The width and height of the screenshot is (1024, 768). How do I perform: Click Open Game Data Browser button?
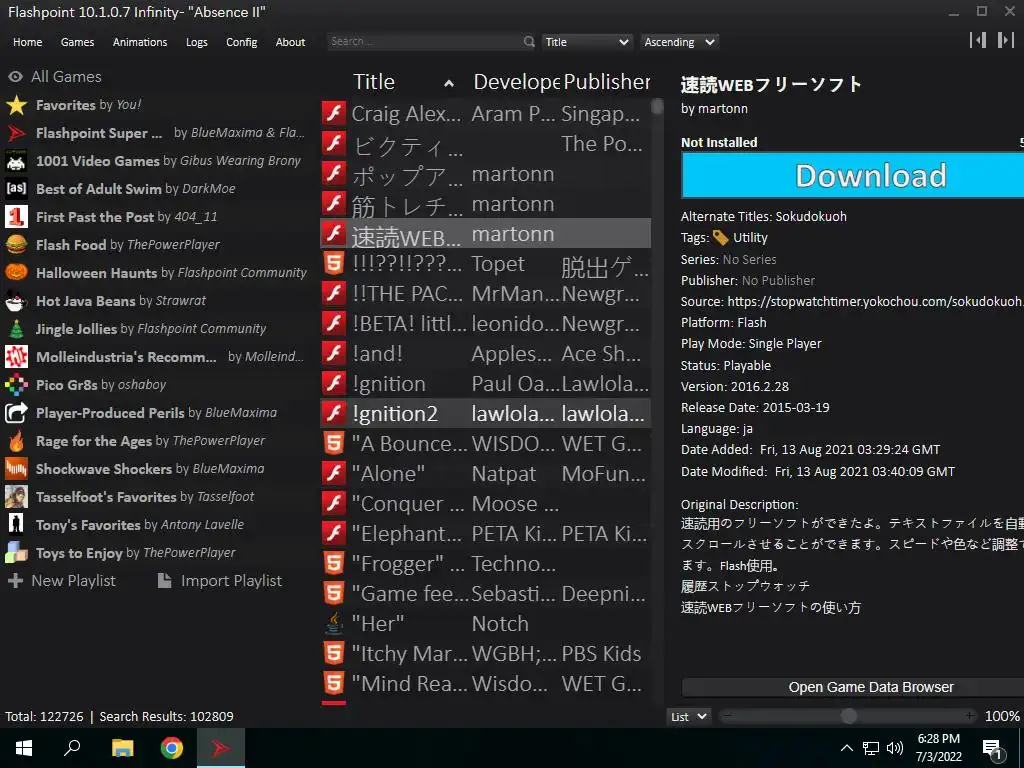pyautogui.click(x=852, y=687)
